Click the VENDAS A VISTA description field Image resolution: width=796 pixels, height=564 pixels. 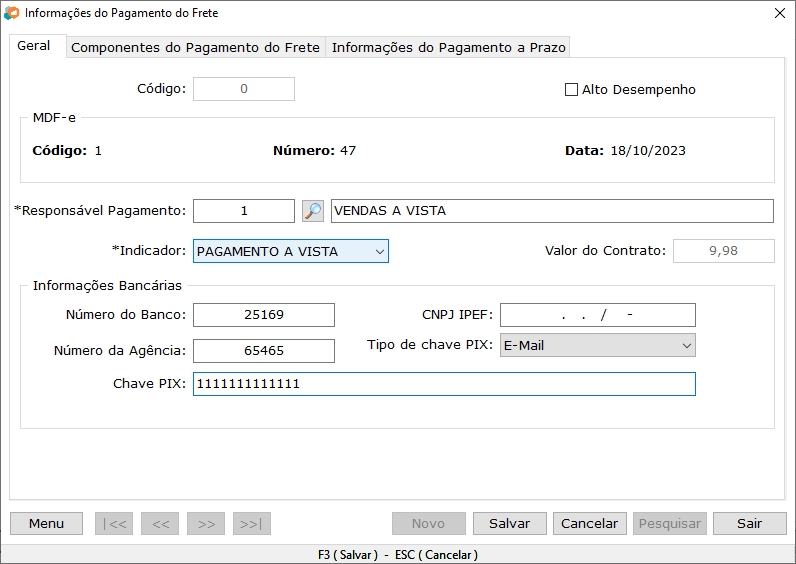[x=552, y=211]
